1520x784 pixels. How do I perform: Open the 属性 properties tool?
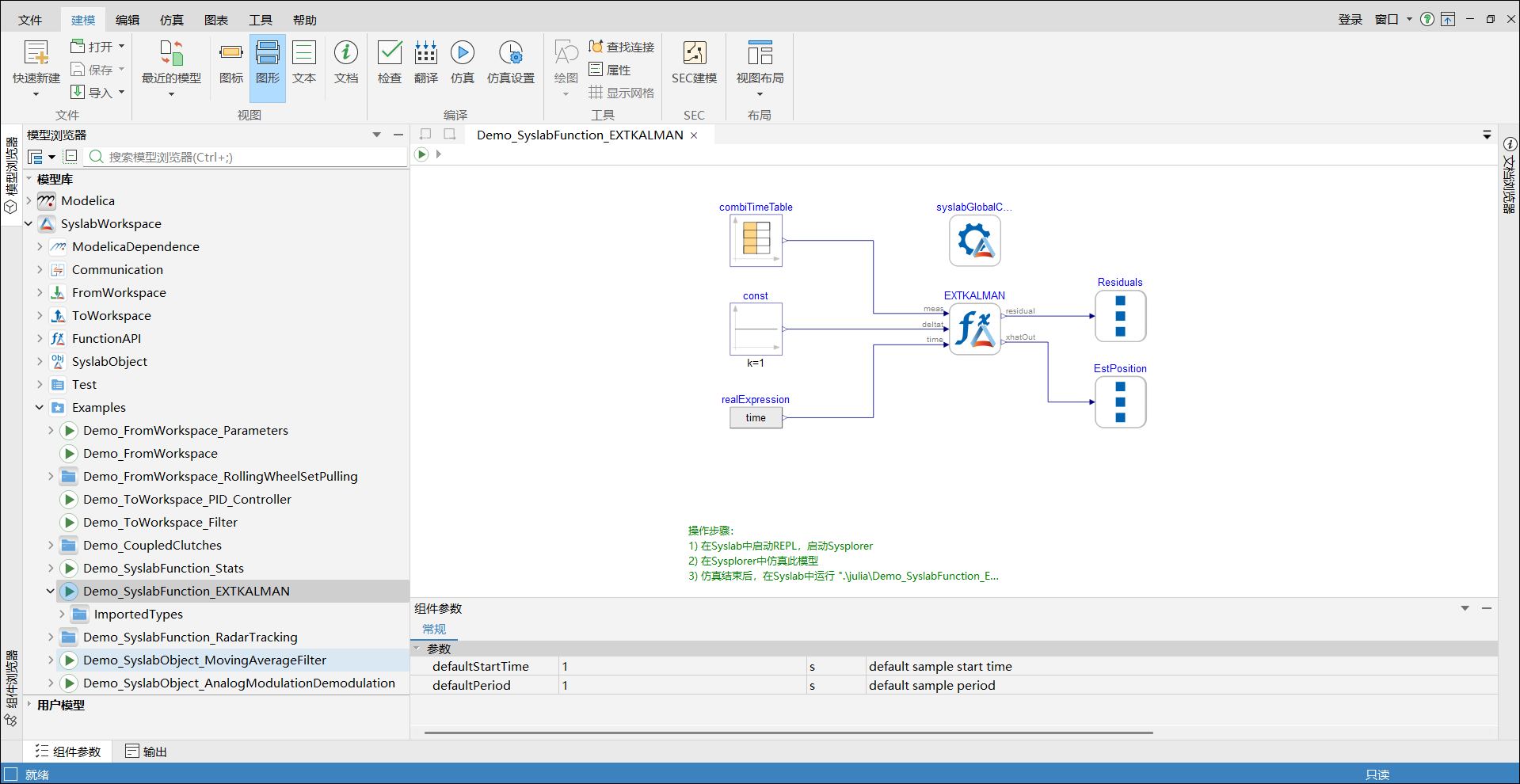pyautogui.click(x=610, y=70)
